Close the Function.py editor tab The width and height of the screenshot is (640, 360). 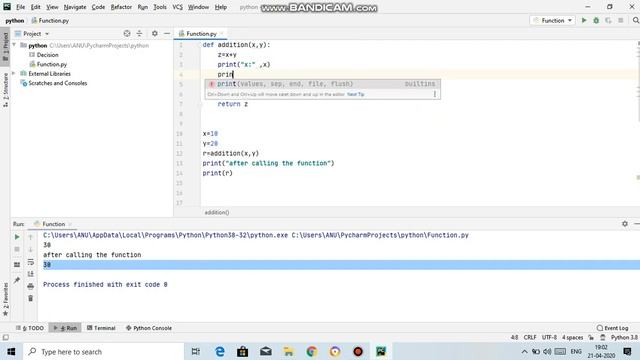coord(222,33)
